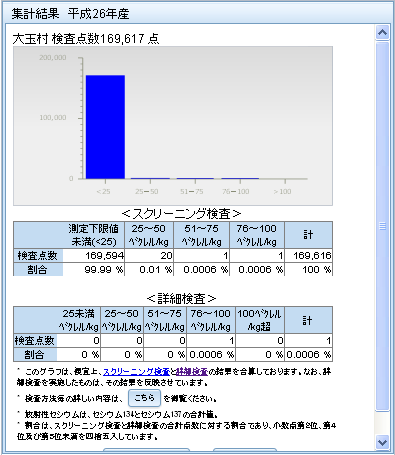395x455 pixels.
Task: Grab the vertical scrollbar thumb
Action: 382,226
